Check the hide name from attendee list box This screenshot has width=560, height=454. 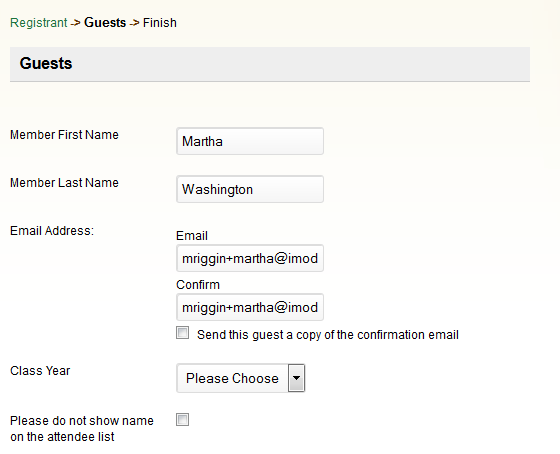[x=182, y=420]
